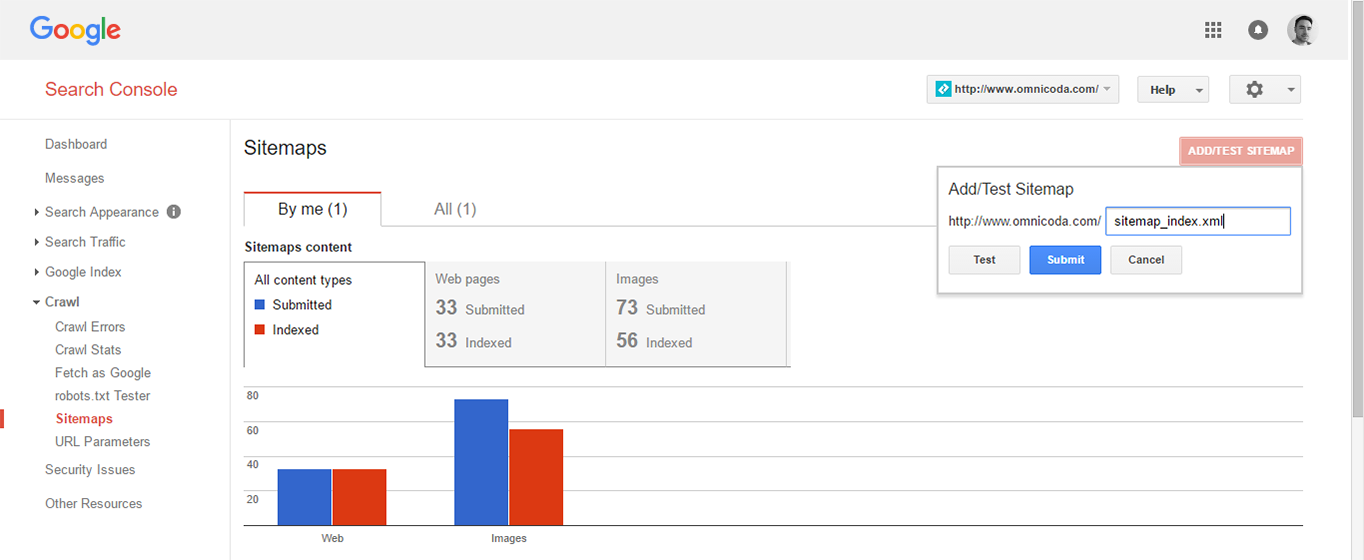Open URL Parameters
This screenshot has height=560, width=1364.
[103, 442]
